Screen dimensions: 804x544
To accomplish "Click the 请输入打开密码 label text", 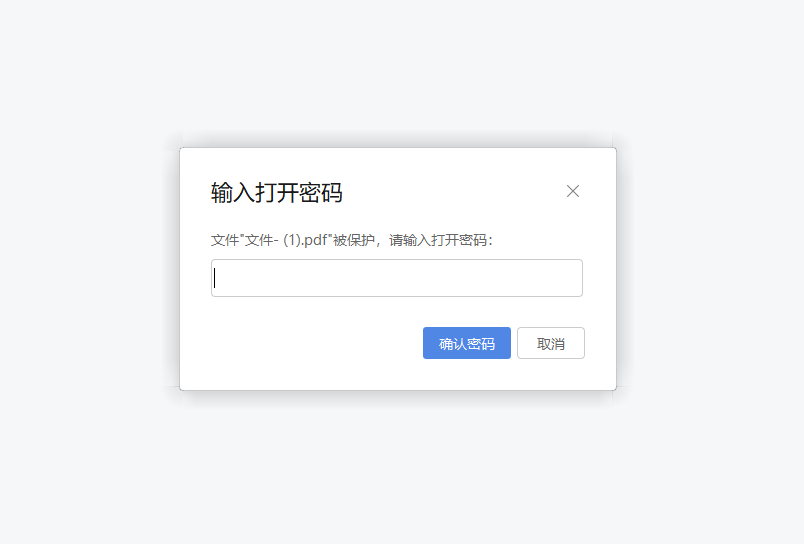I will tap(440, 240).
